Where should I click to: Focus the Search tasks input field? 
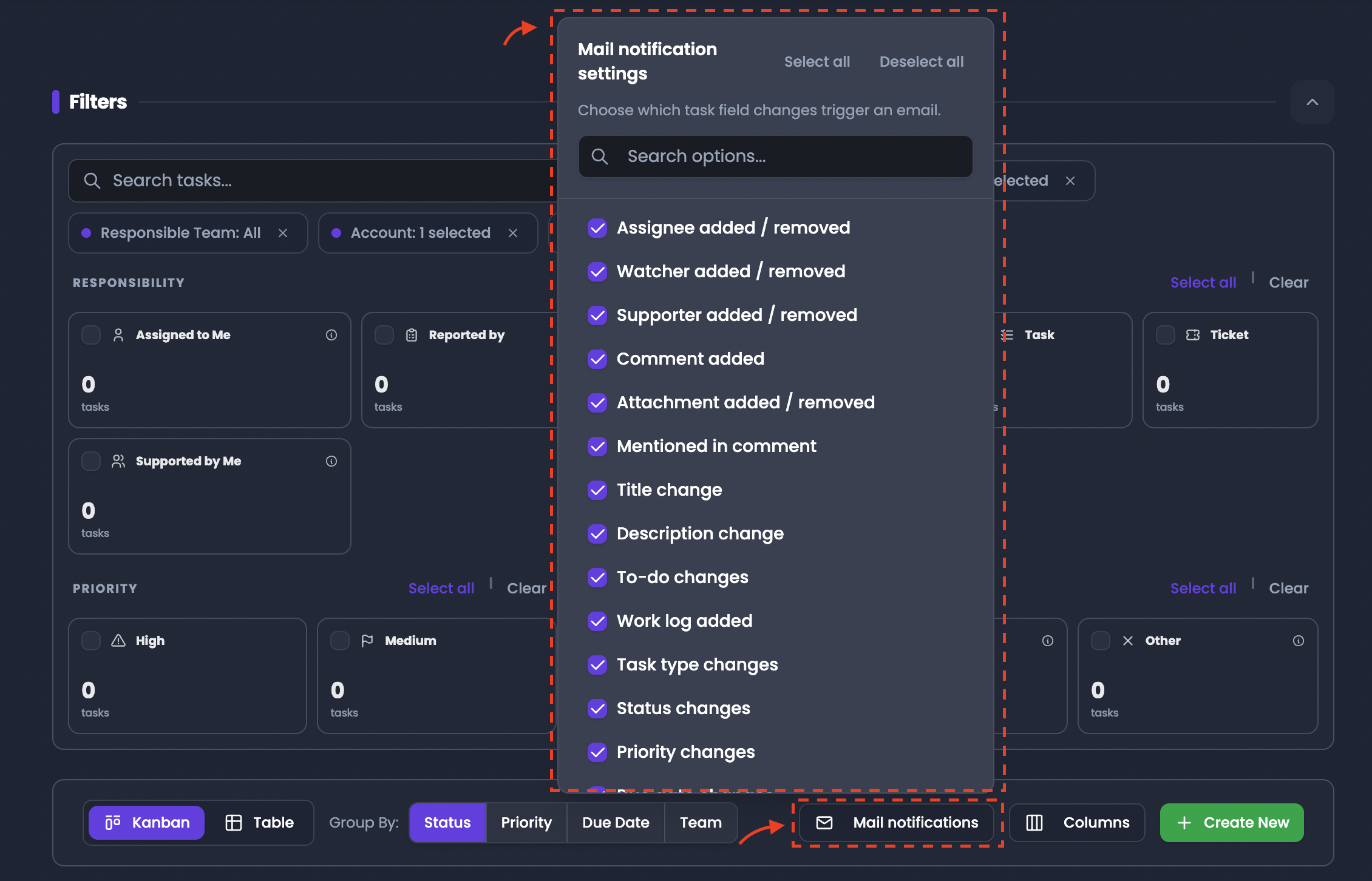[x=310, y=181]
